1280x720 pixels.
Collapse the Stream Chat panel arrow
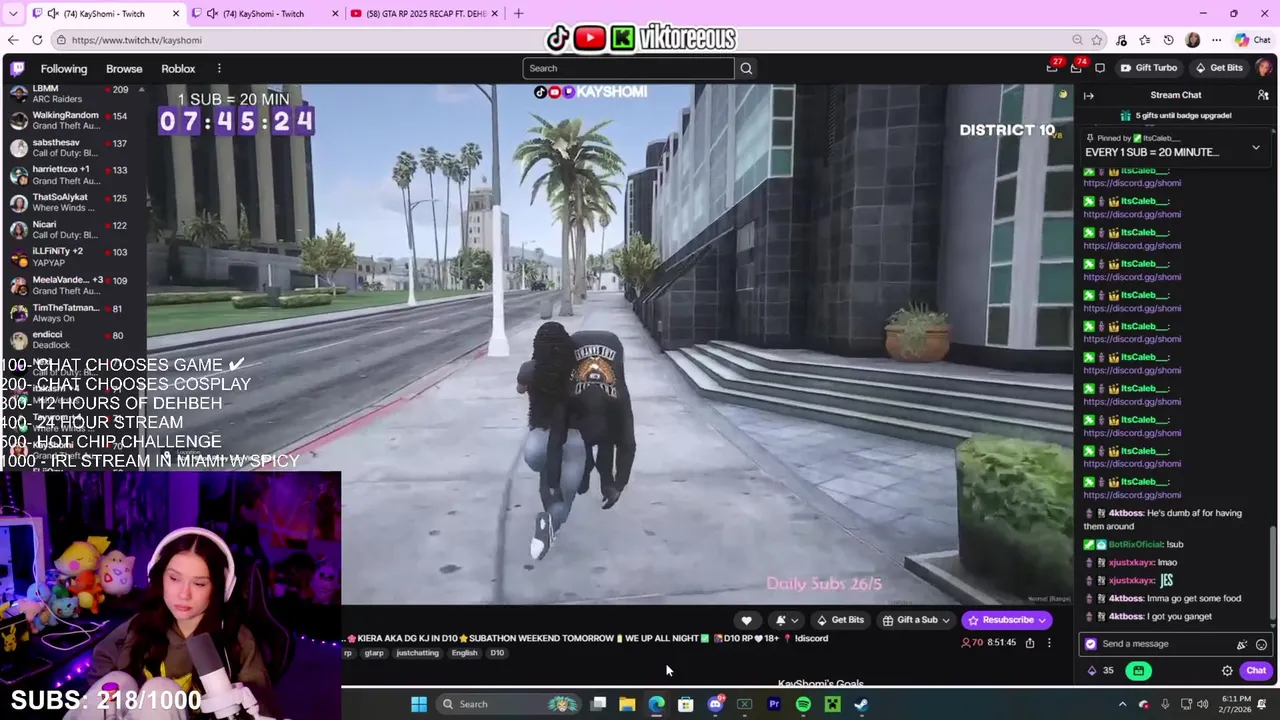coord(1089,95)
